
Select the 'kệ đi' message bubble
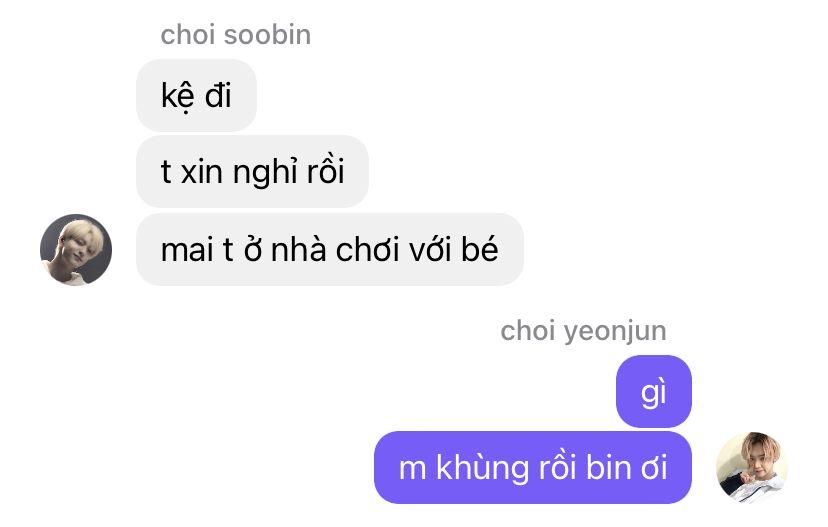pyautogui.click(x=196, y=96)
